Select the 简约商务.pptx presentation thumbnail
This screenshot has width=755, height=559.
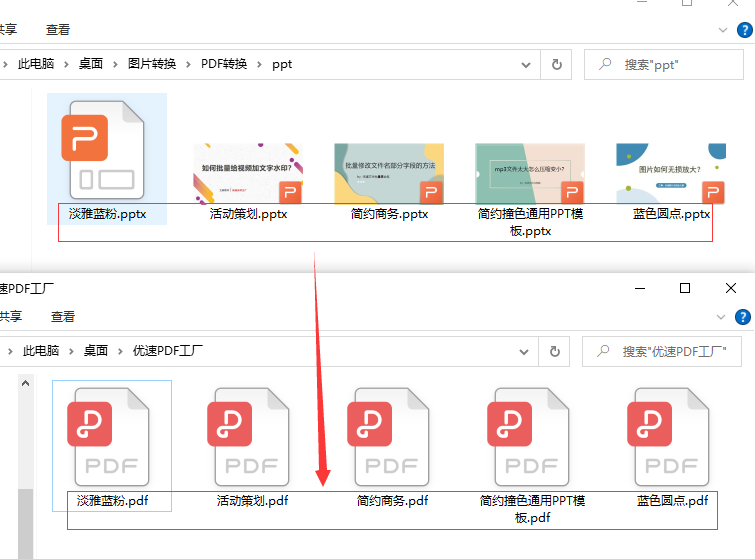click(389, 174)
